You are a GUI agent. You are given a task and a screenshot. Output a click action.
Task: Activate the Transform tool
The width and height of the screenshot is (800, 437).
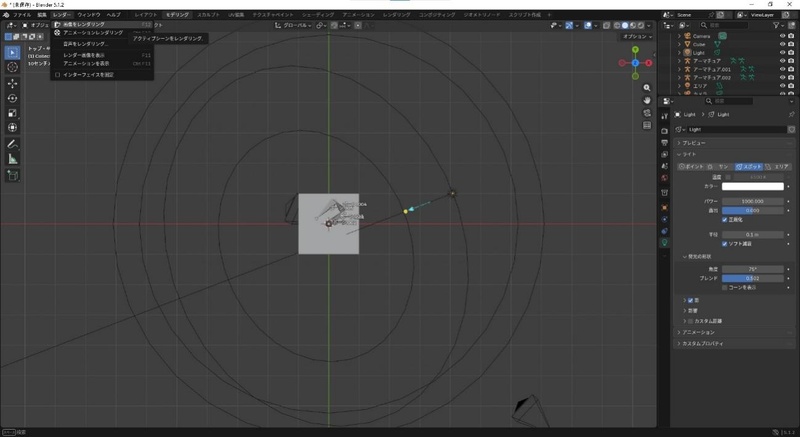pyautogui.click(x=12, y=127)
